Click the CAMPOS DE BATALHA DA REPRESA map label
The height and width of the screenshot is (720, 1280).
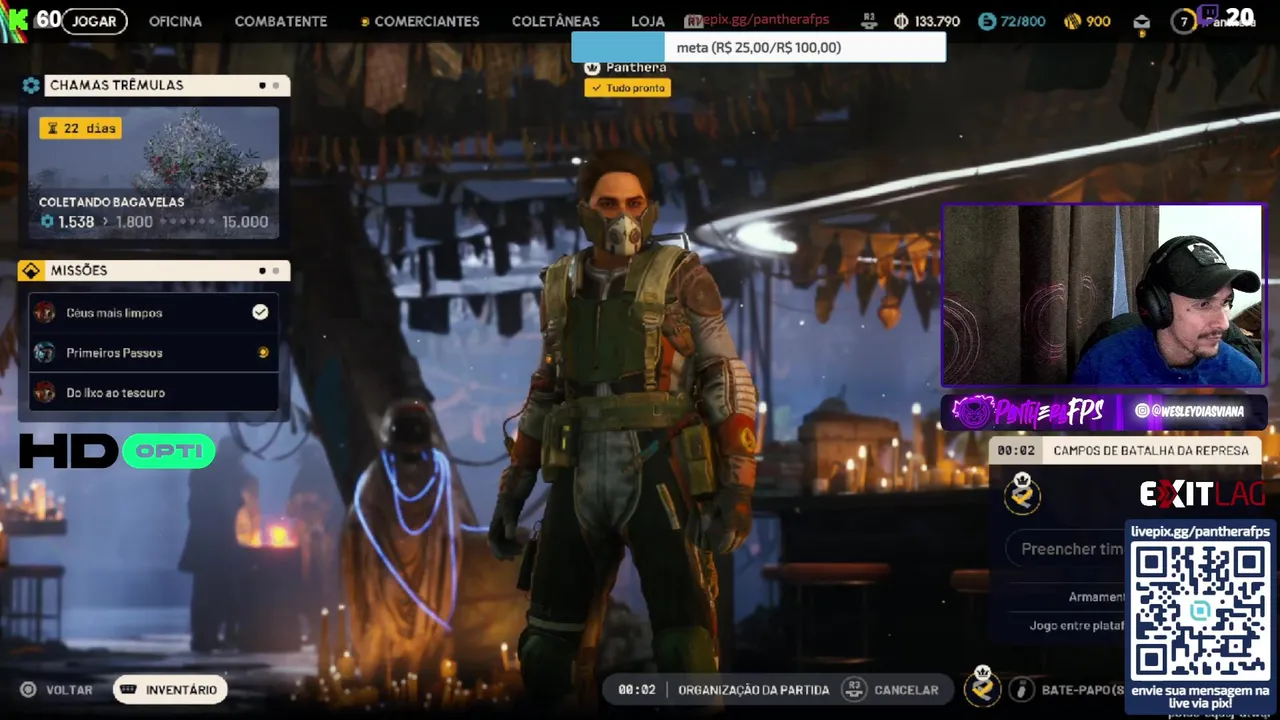[x=1151, y=451]
